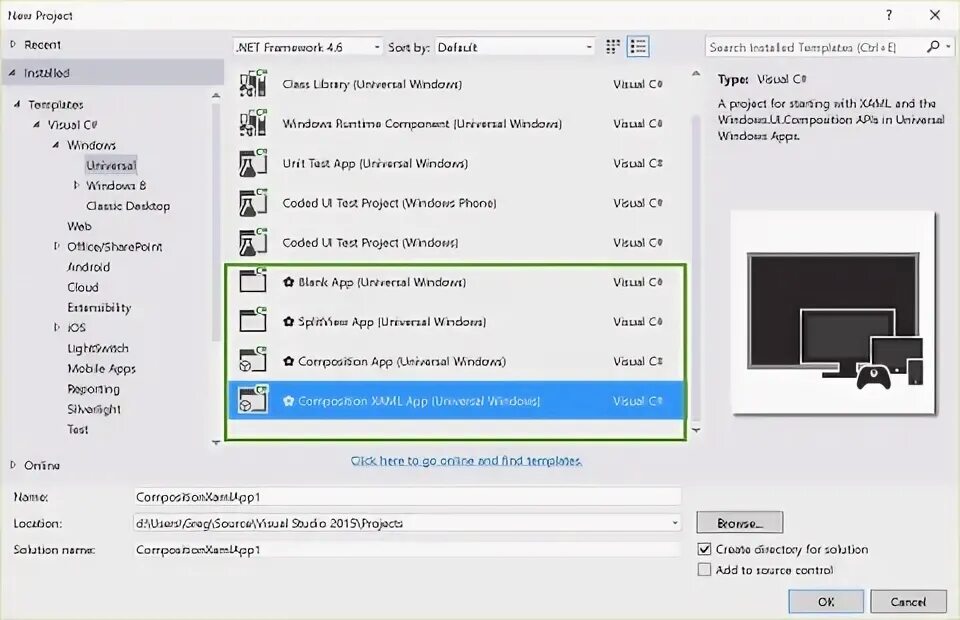
Task: Open the Sort by Default dropdown
Action: 586,46
